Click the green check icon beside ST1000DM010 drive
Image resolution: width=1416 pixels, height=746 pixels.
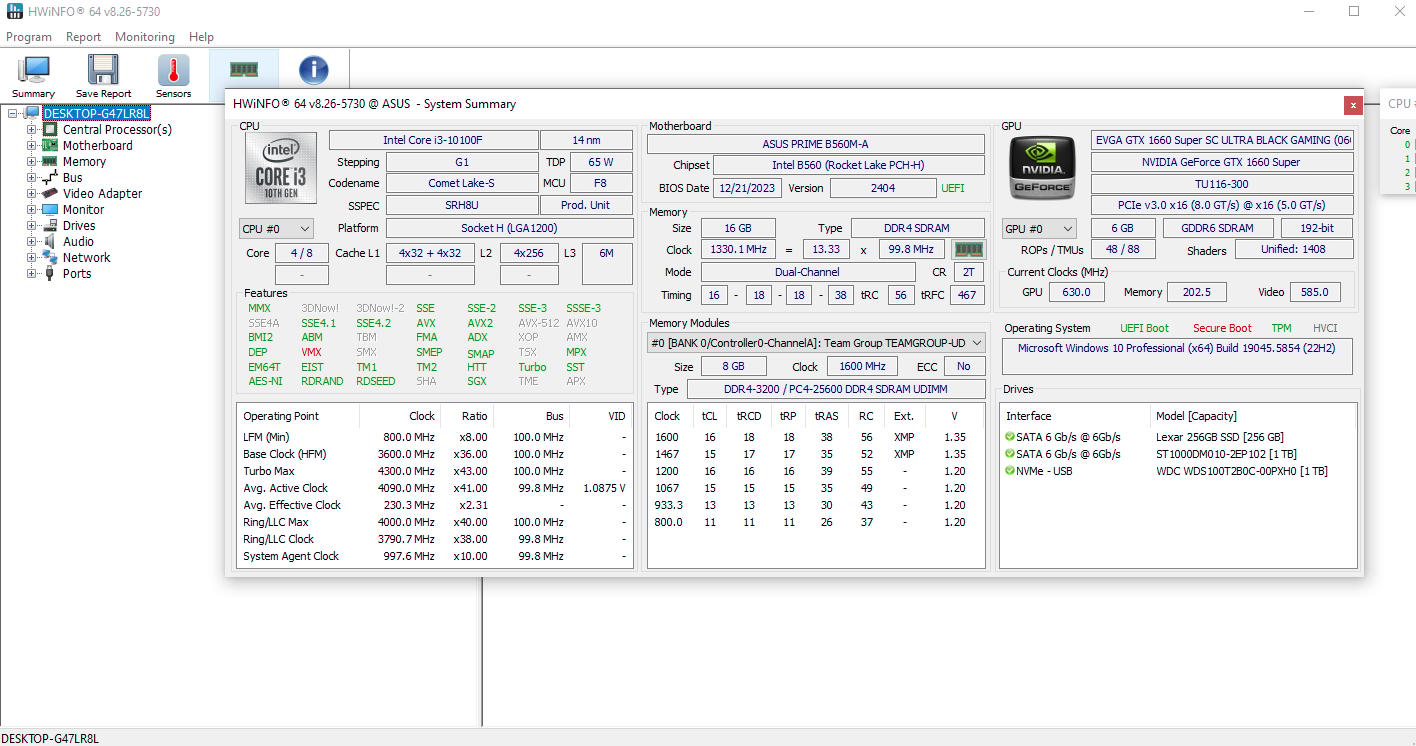(1010, 454)
